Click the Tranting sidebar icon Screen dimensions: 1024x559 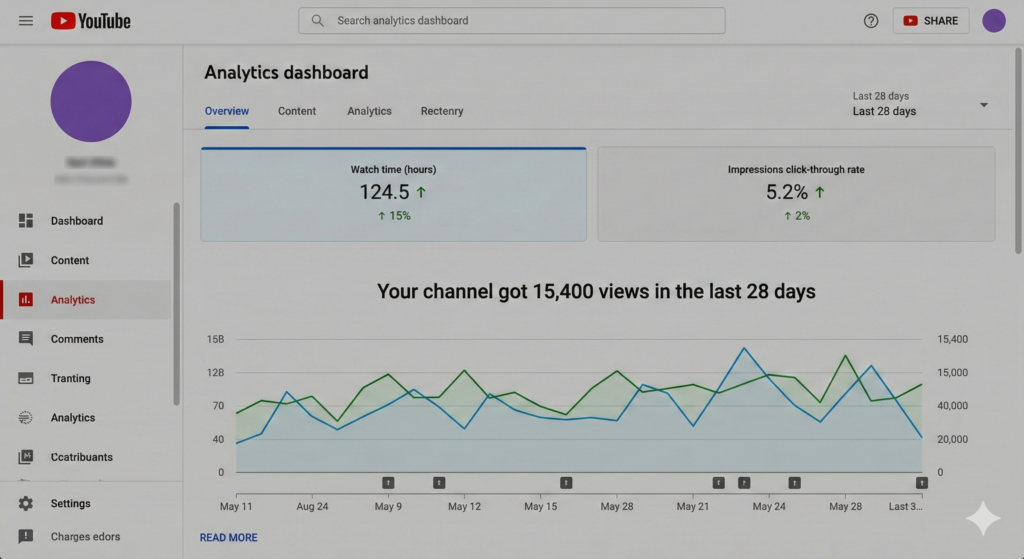(26, 378)
